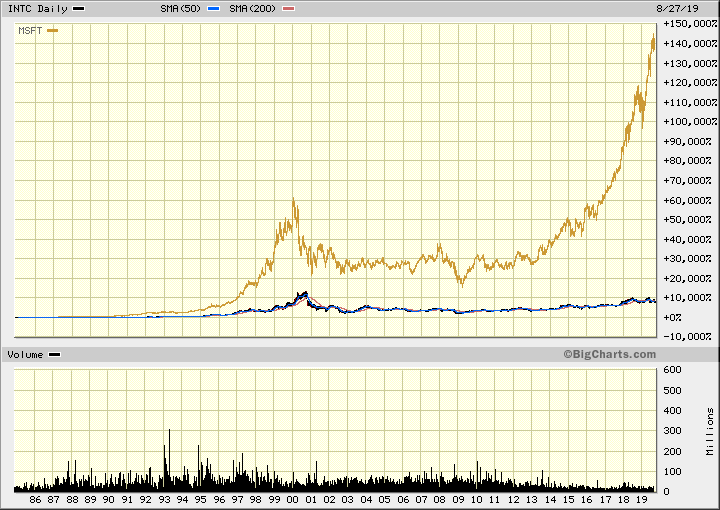
Task: Click the +120,000% axis label
Action: click(690, 83)
